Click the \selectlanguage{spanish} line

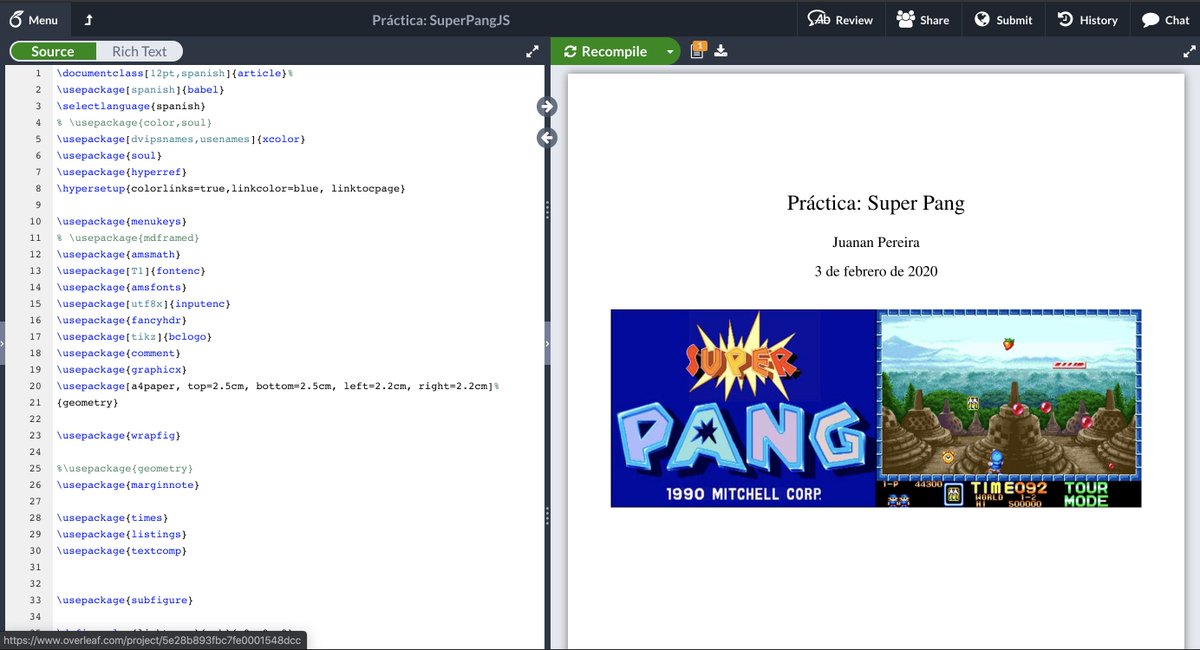click(x=130, y=106)
